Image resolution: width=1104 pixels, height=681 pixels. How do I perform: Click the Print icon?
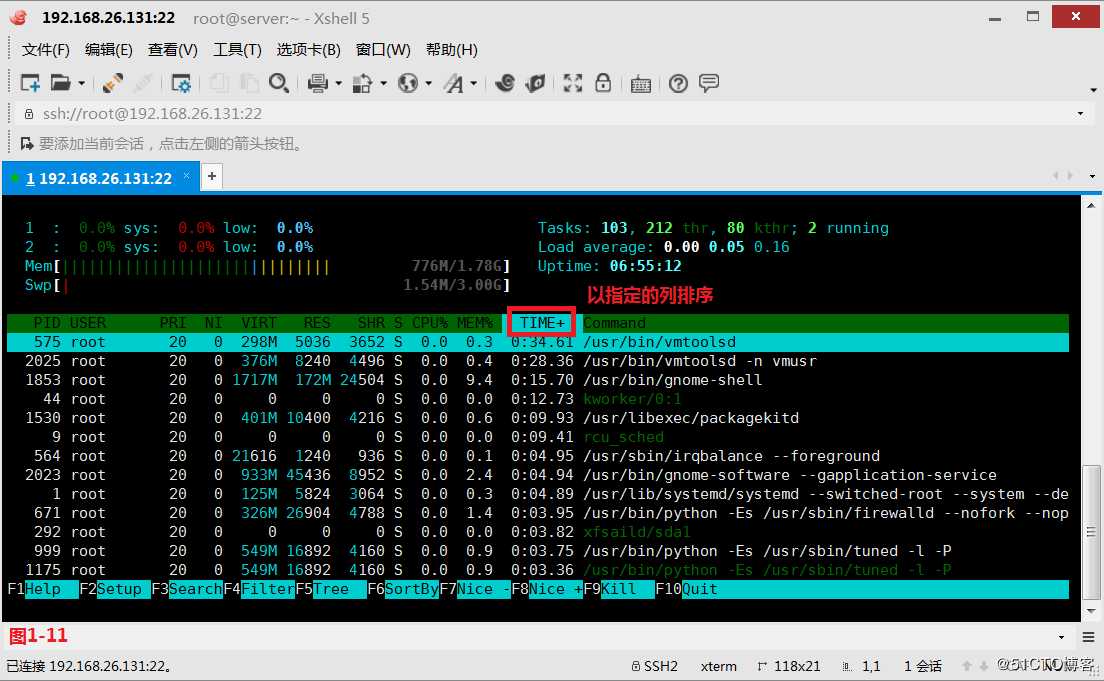coord(318,83)
